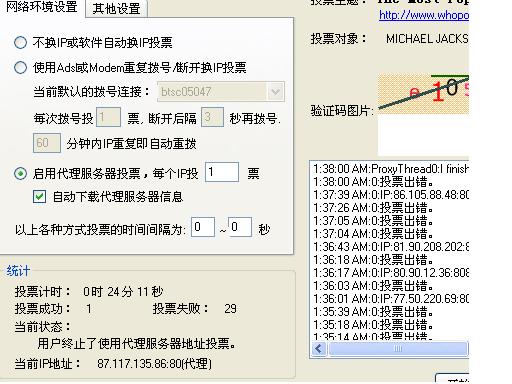Click the 投票失败 count 29

[230, 309]
